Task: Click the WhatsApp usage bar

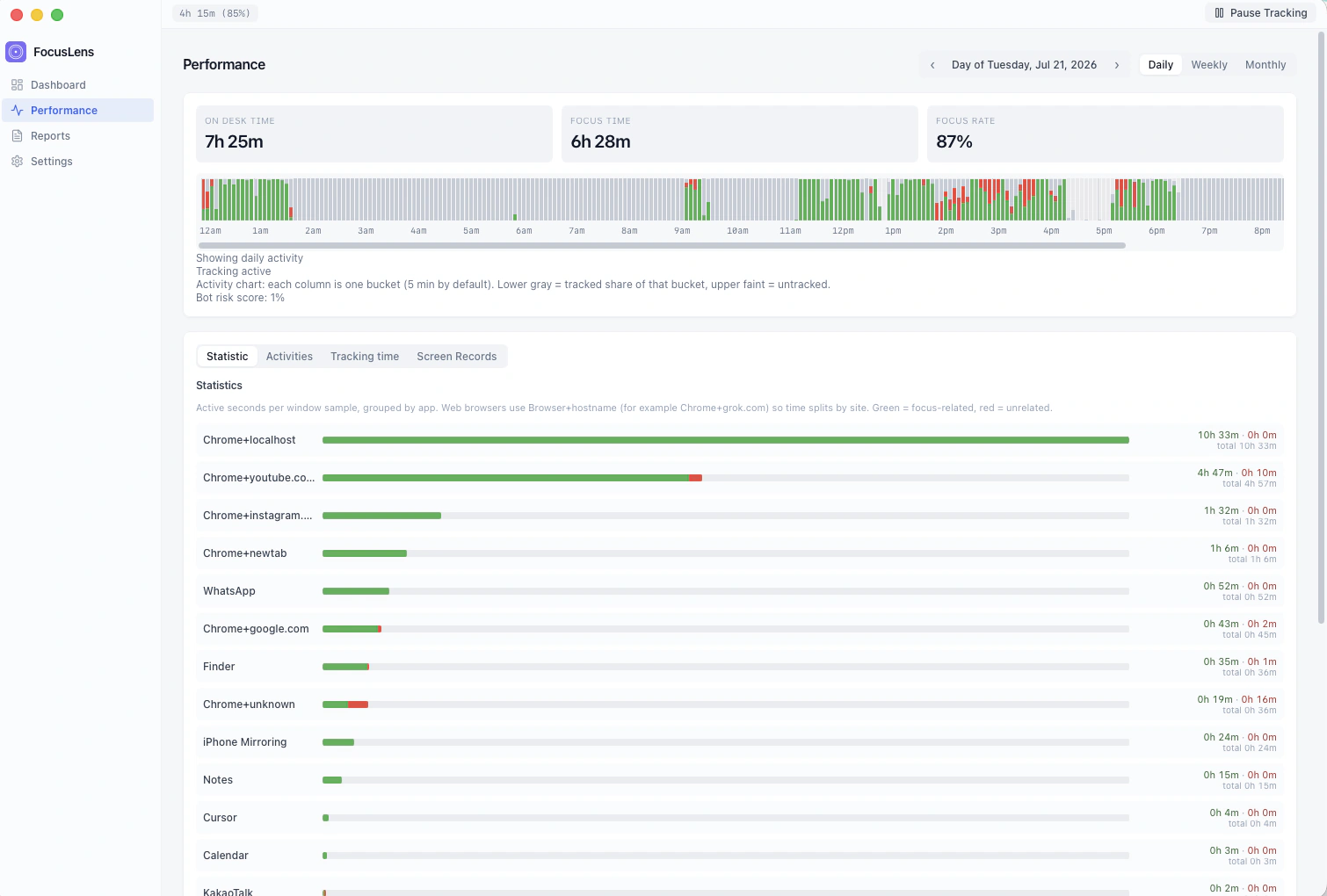Action: (x=726, y=591)
